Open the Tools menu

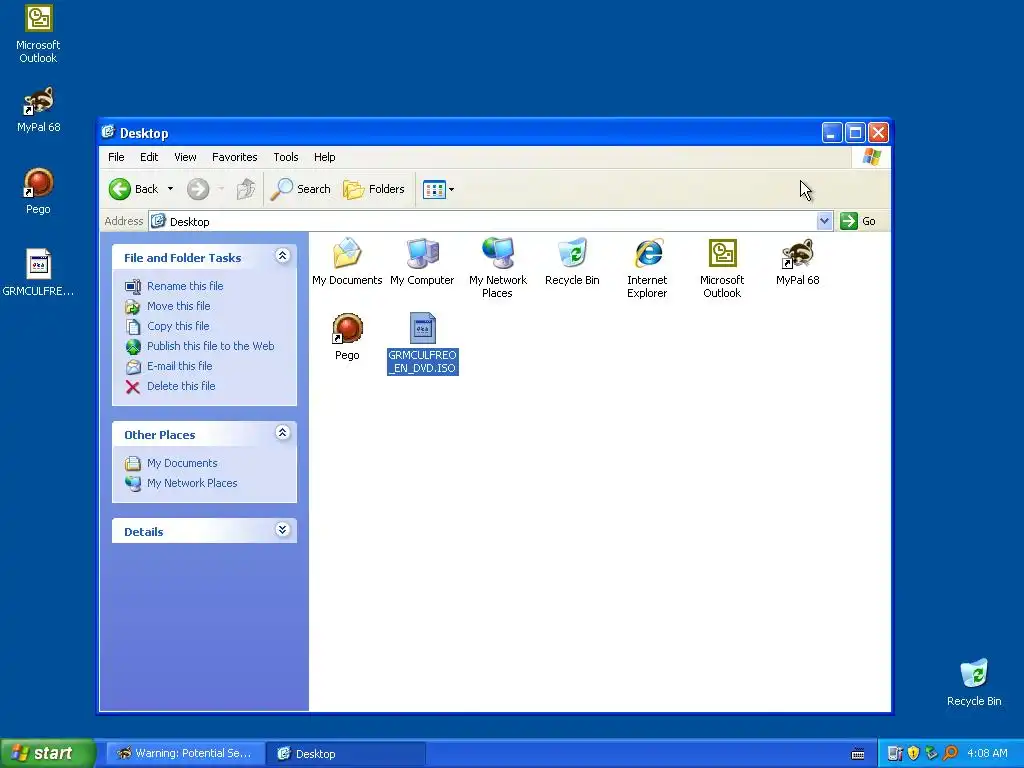285,157
